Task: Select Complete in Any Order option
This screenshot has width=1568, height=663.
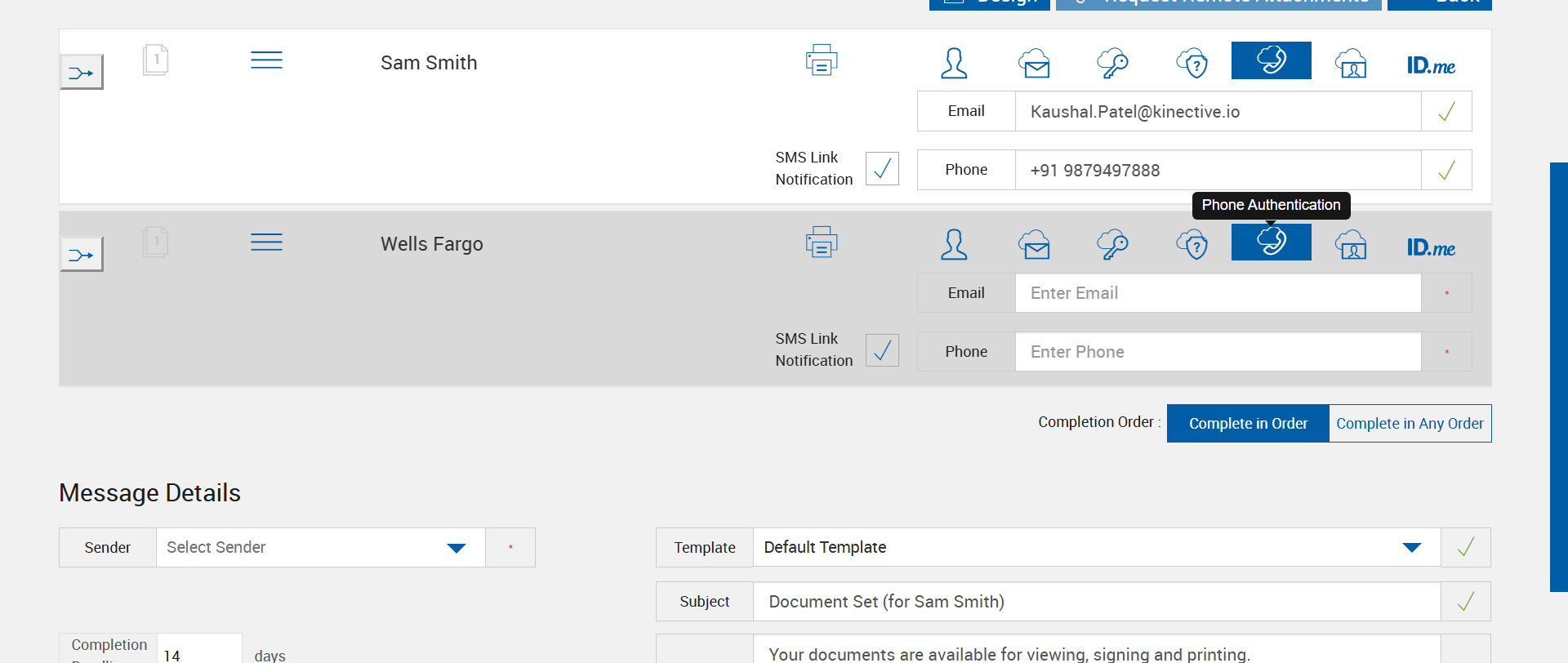Action: (1410, 424)
